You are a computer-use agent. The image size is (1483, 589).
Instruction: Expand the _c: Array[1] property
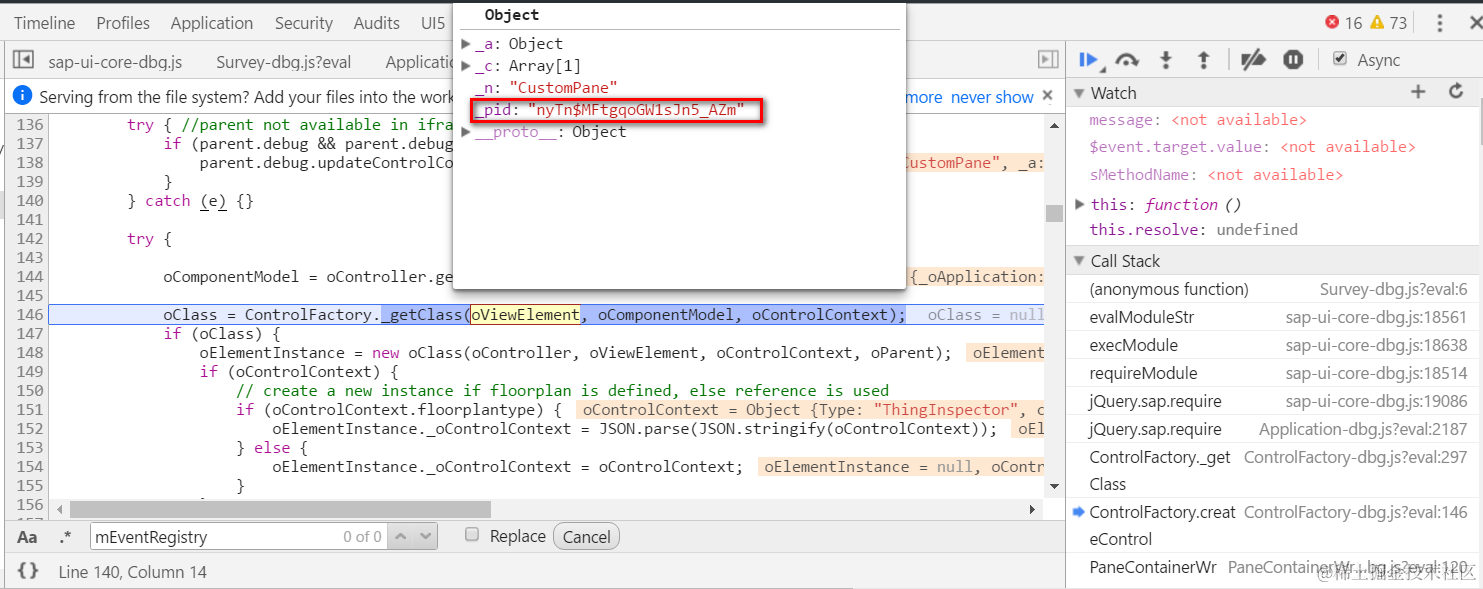[x=466, y=66]
